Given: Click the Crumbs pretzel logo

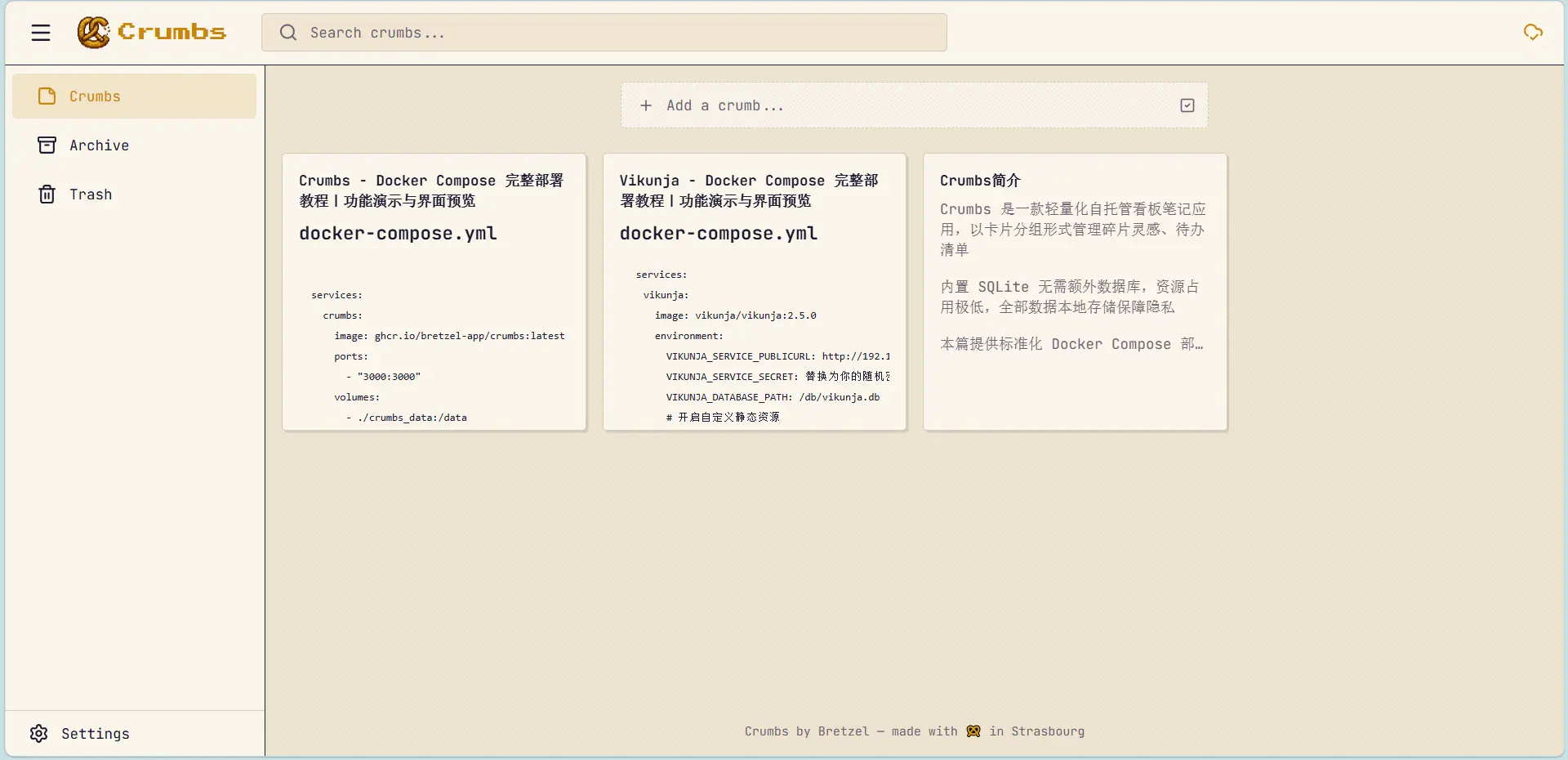Looking at the screenshot, I should point(93,32).
